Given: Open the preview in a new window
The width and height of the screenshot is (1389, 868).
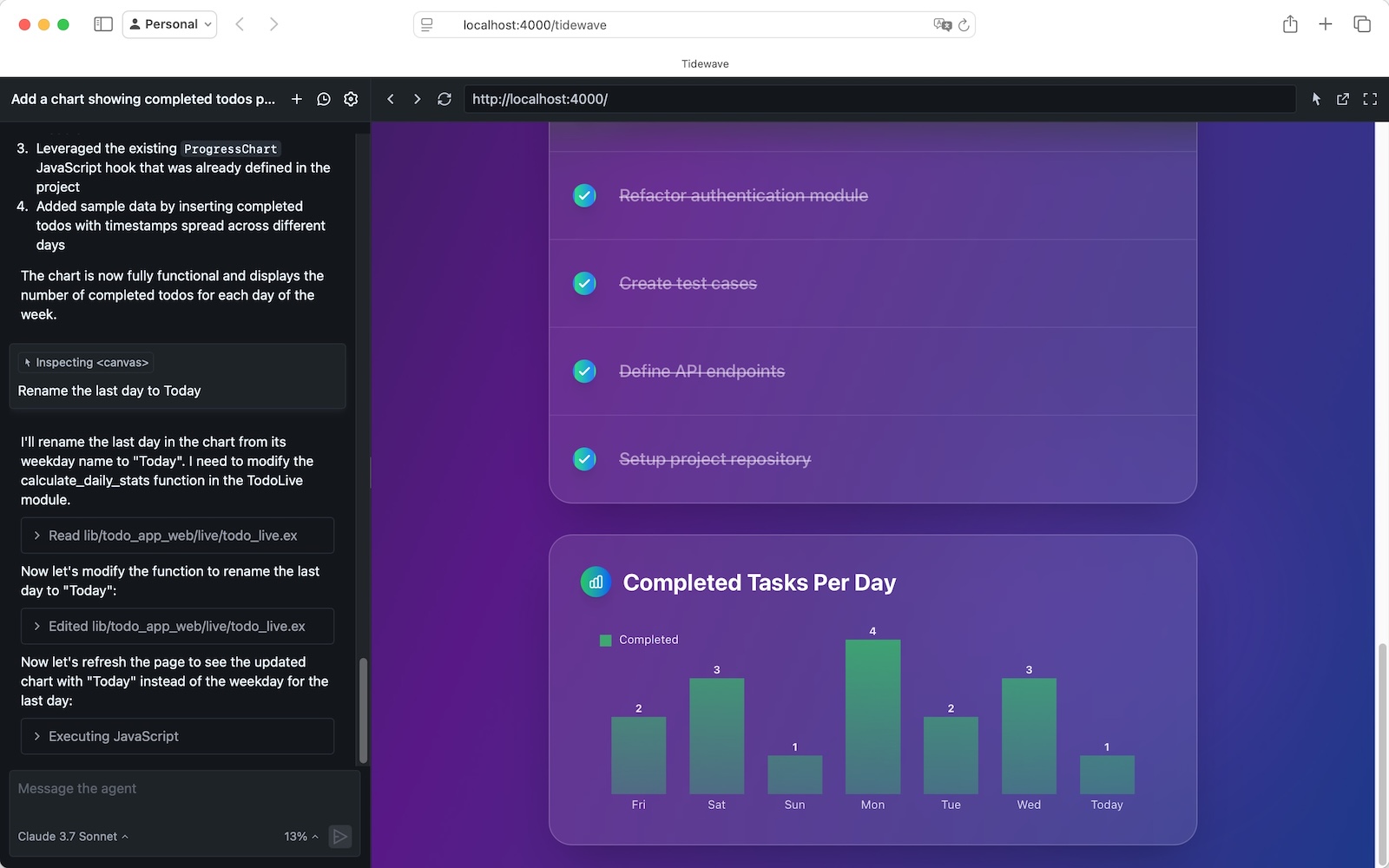Looking at the screenshot, I should (x=1343, y=99).
